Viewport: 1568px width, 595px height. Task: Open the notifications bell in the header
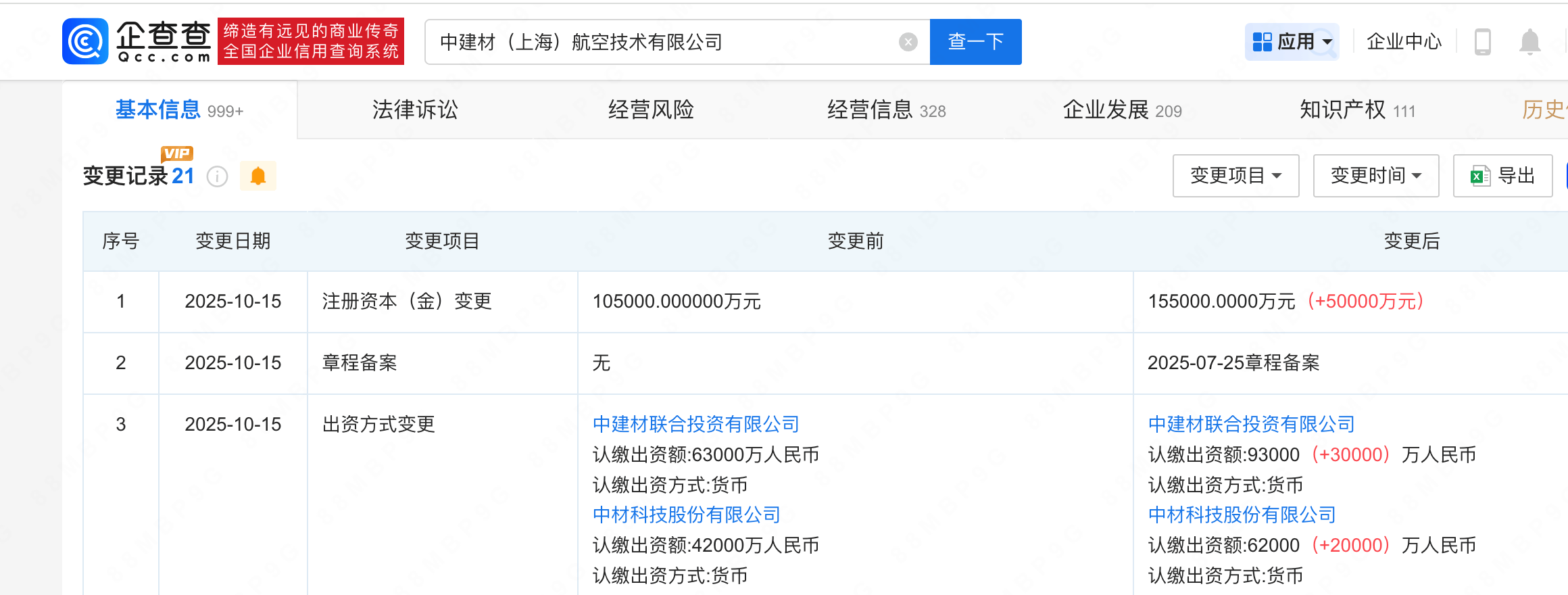coord(1530,42)
